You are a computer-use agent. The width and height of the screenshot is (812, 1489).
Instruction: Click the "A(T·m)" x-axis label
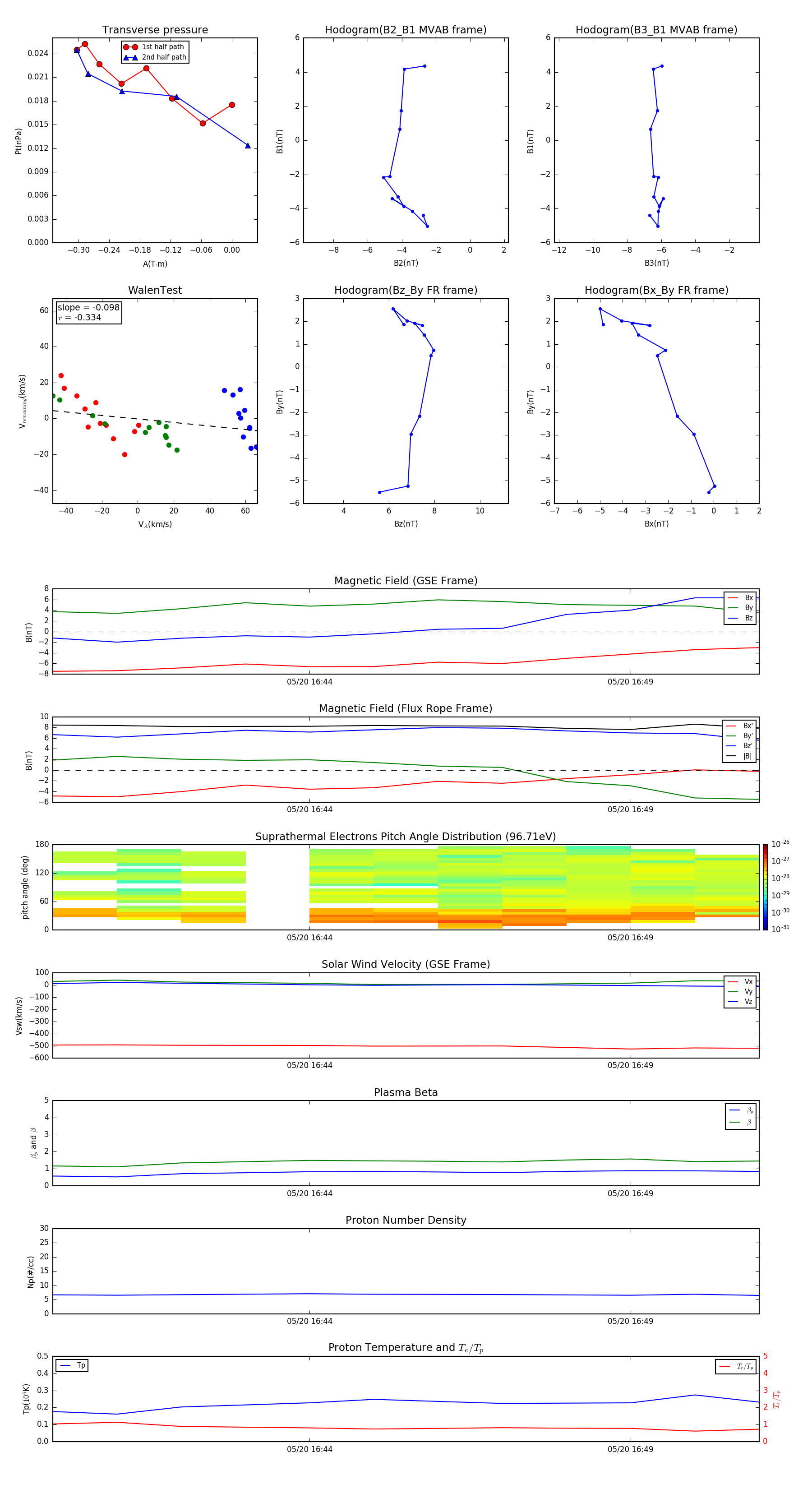pos(155,264)
